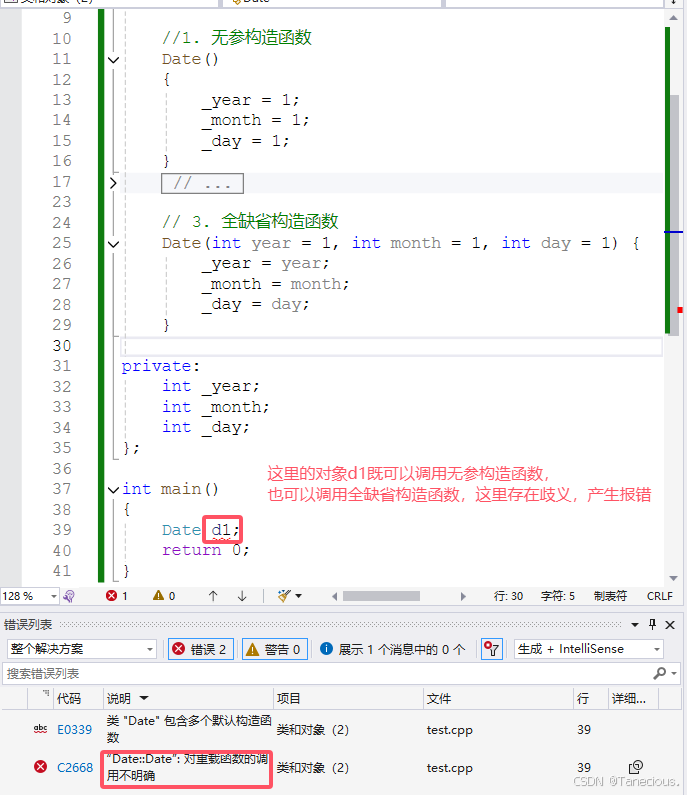This screenshot has height=795, width=687.
Task: Select the C2668 error description text
Action: [x=187, y=768]
